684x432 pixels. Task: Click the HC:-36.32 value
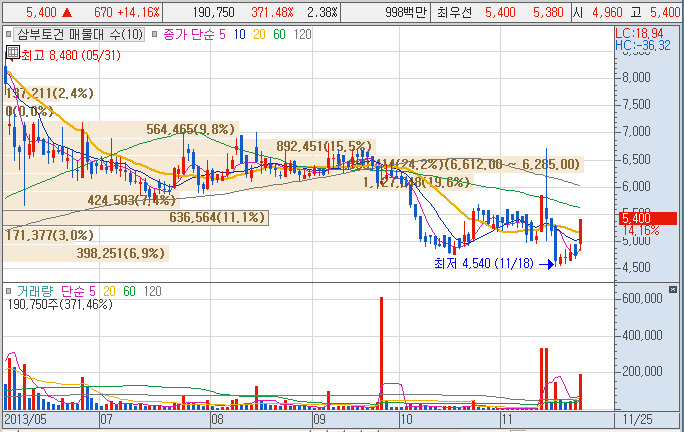click(x=643, y=45)
